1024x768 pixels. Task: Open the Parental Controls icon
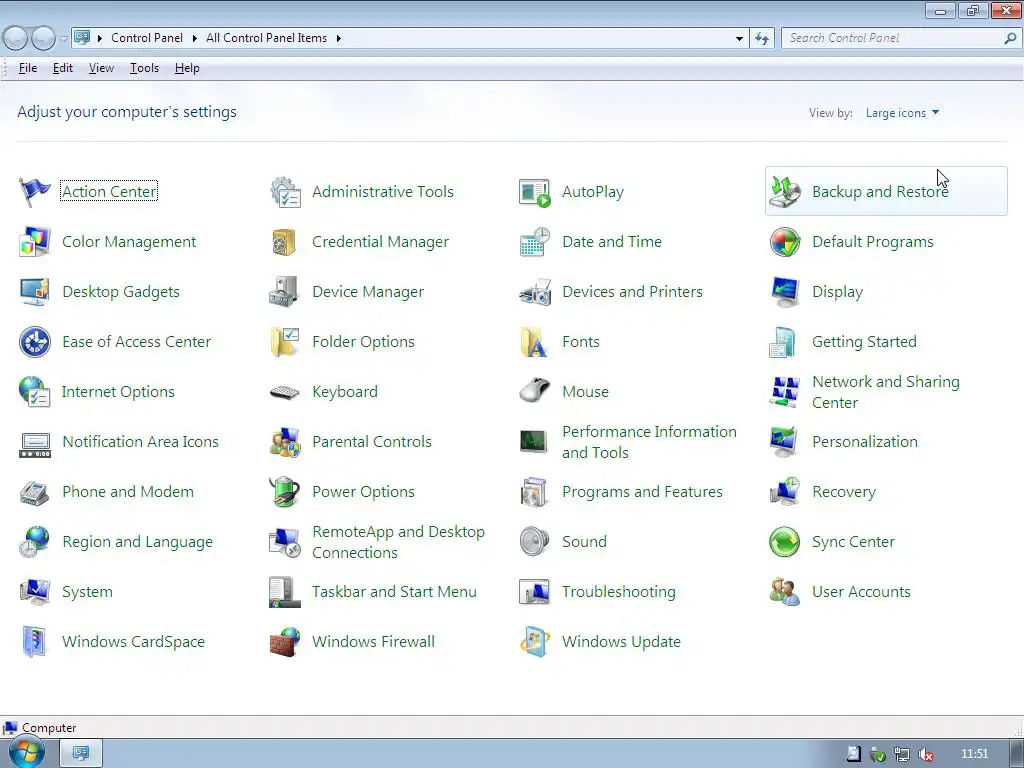click(285, 441)
